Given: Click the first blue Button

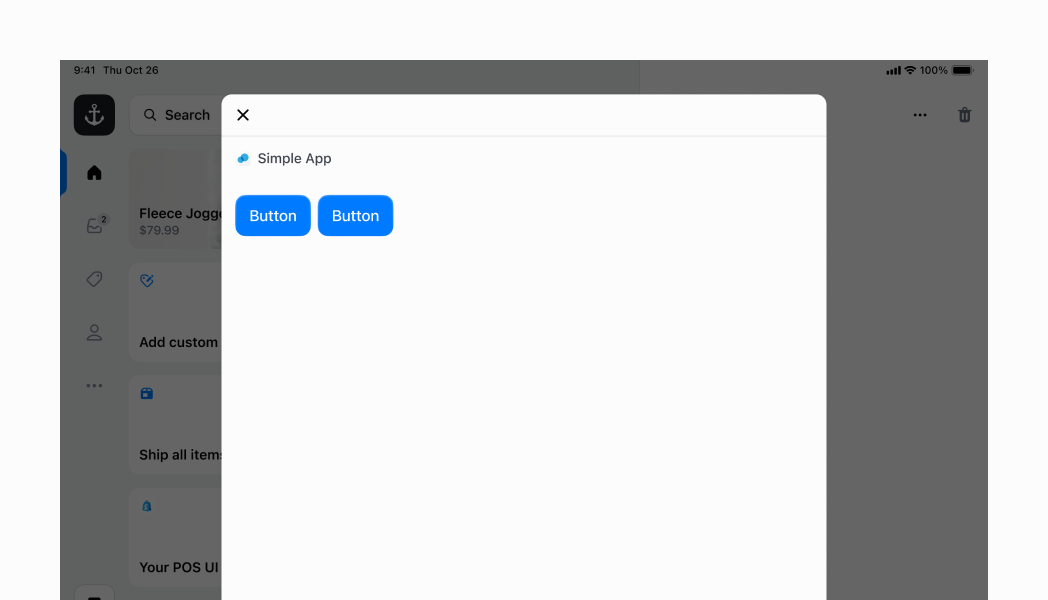Looking at the screenshot, I should (x=273, y=215).
